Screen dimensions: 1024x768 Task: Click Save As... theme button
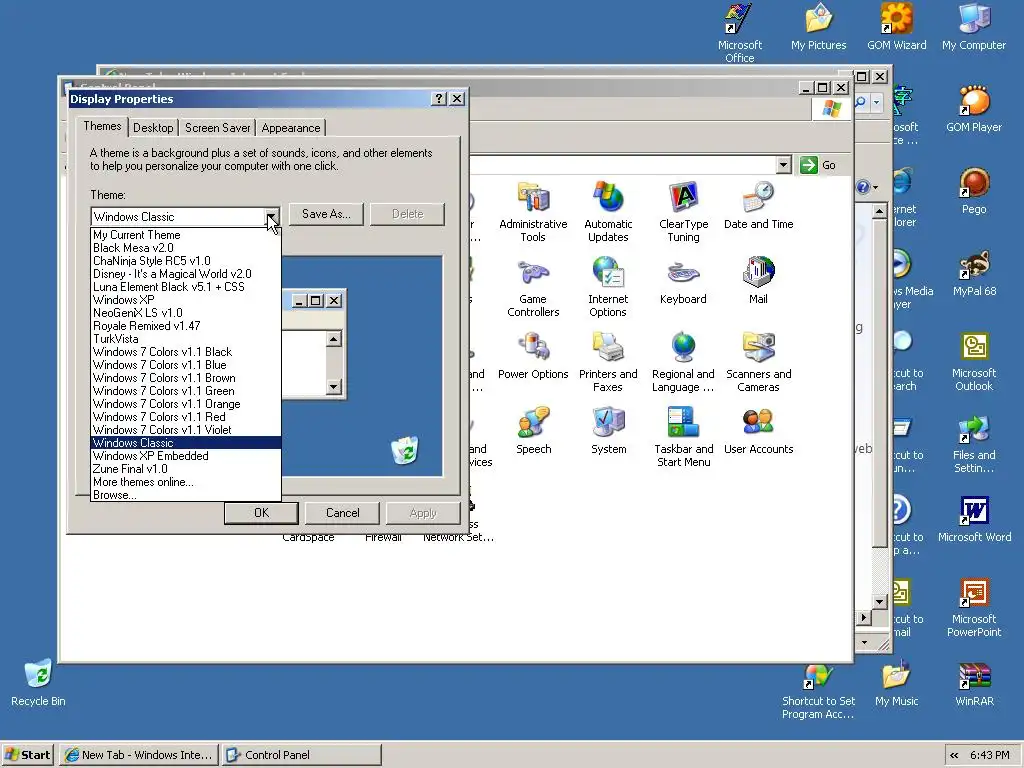326,214
